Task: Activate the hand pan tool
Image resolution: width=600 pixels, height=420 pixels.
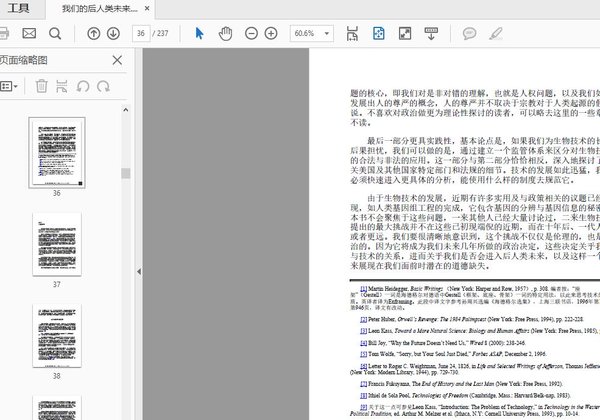Action: click(225, 34)
